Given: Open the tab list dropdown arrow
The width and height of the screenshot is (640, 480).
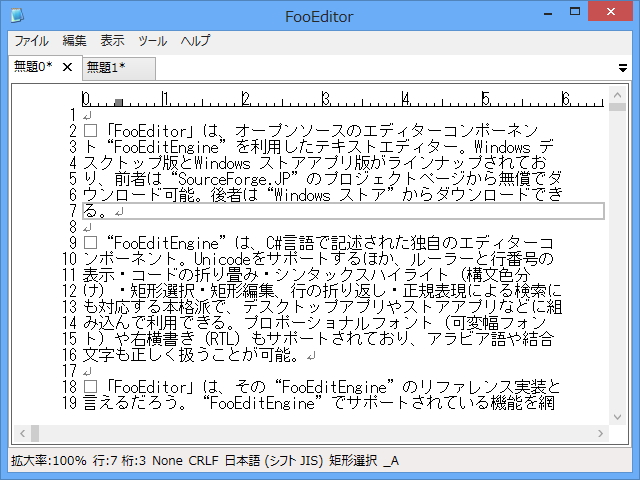Looking at the screenshot, I should pyautogui.click(x=622, y=68).
